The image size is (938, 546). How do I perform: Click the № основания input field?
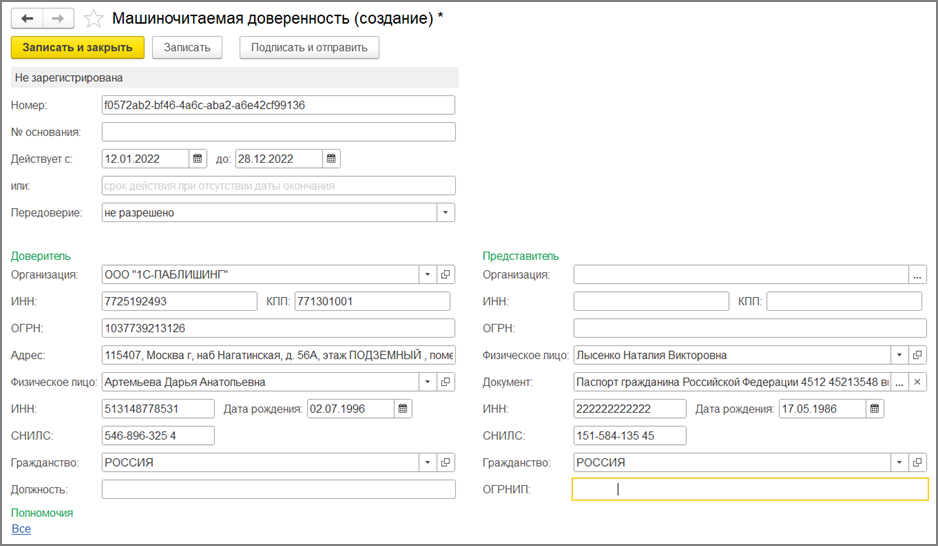(278, 132)
